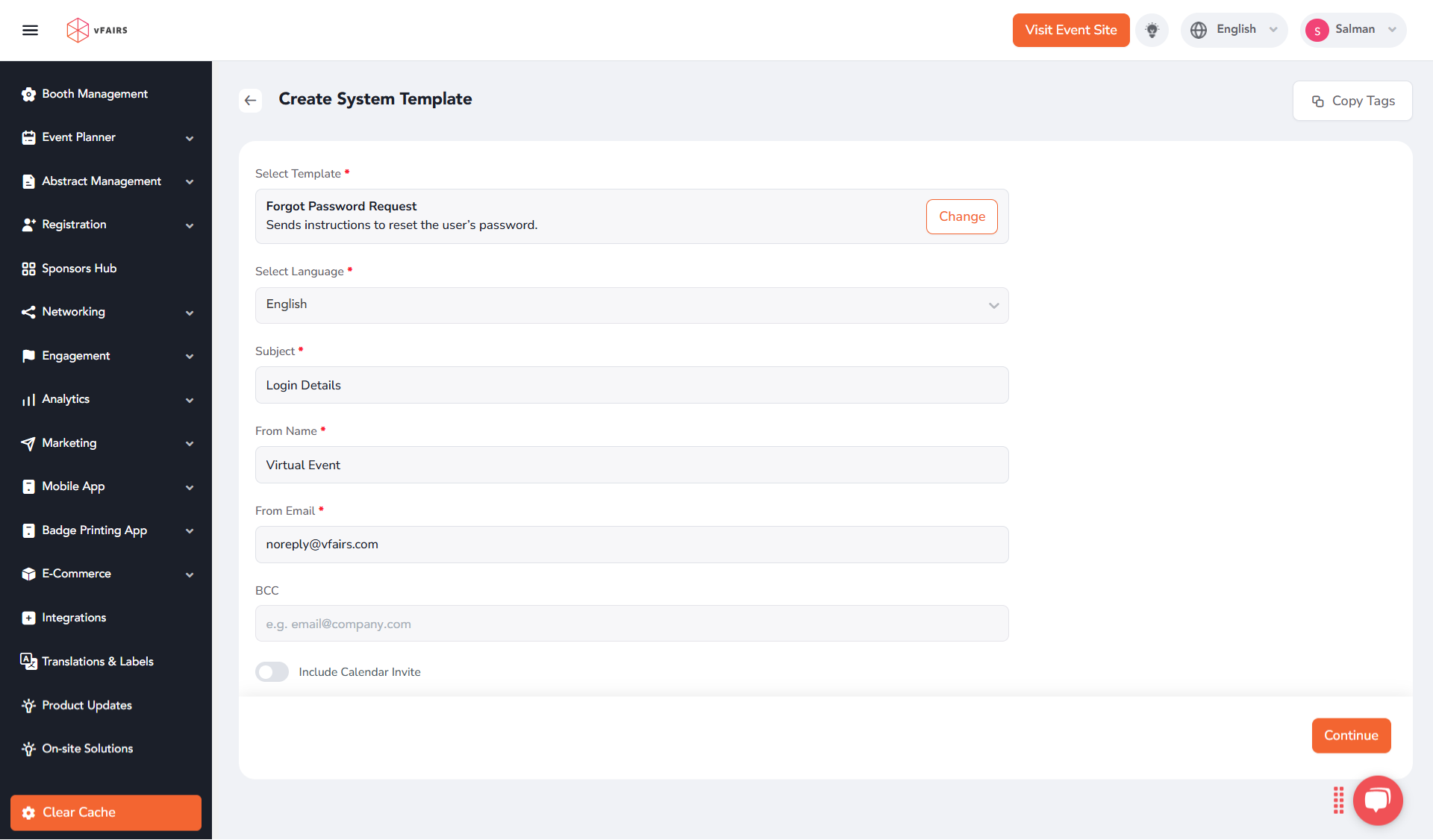Open the Booth Management section

coord(94,94)
